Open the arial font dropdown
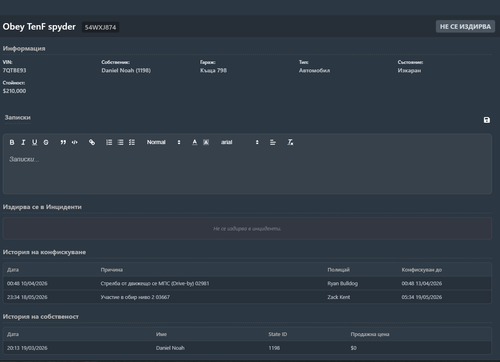The image size is (500, 362). pyautogui.click(x=240, y=142)
